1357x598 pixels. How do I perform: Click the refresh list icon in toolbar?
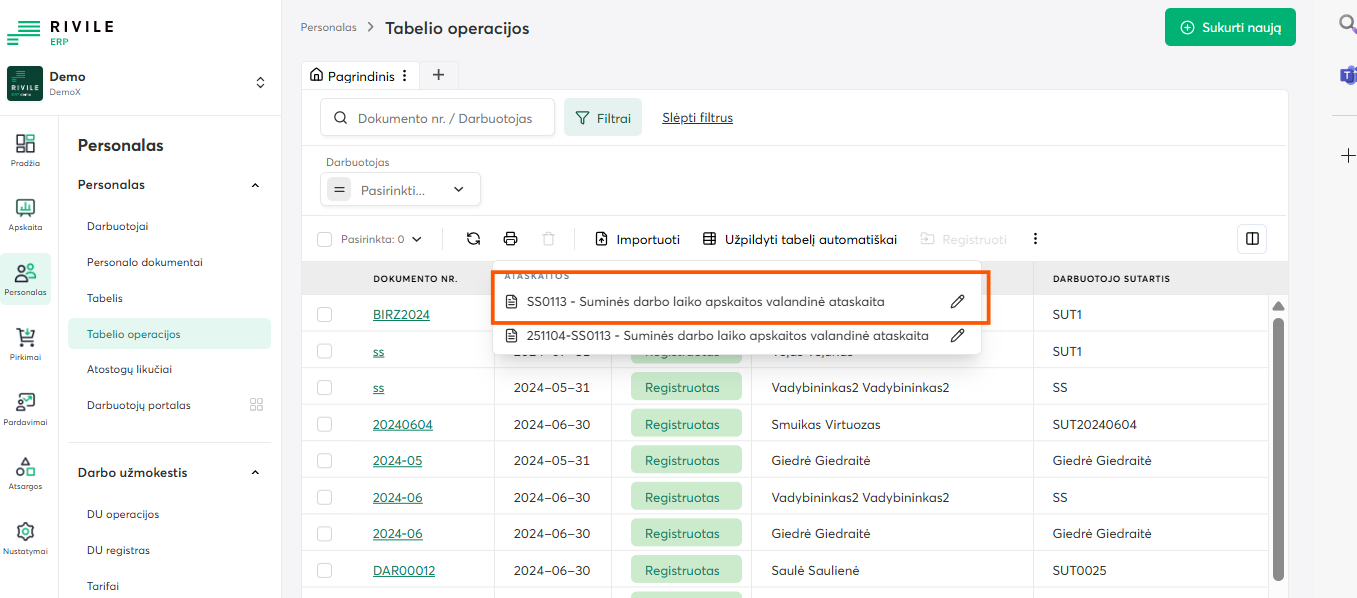474,239
